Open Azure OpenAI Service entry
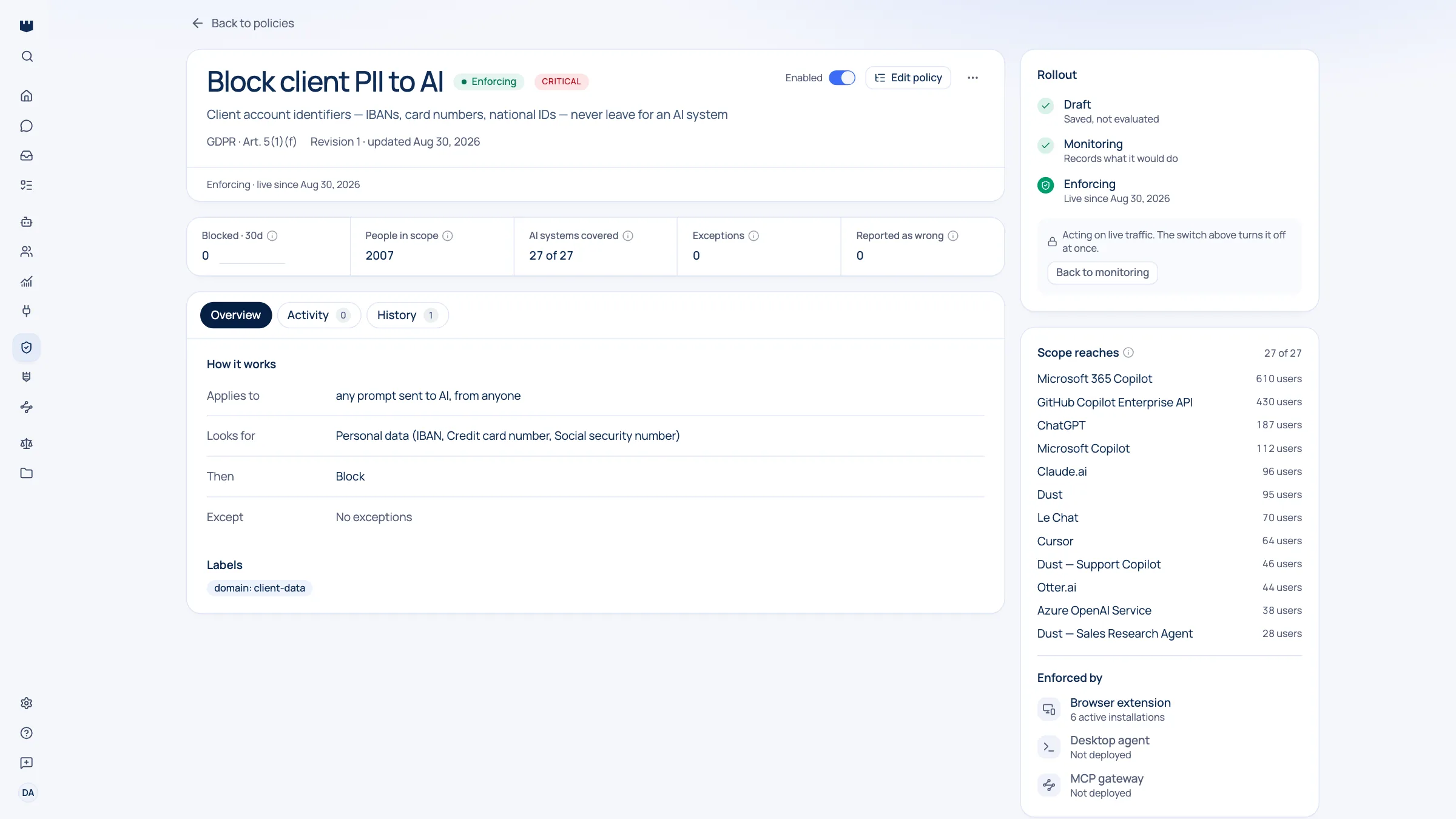The width and height of the screenshot is (1456, 819). coord(1169,610)
